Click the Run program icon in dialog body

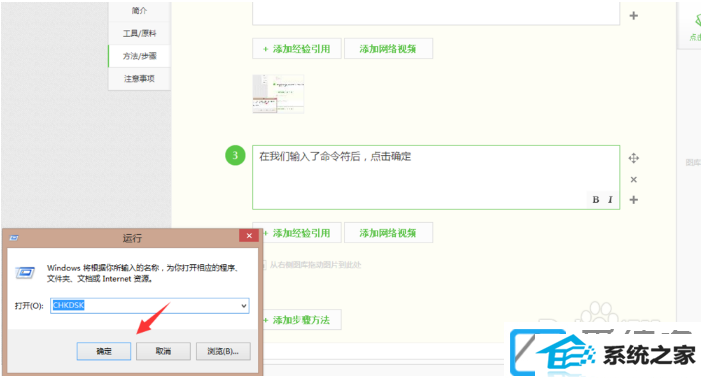tap(25, 272)
